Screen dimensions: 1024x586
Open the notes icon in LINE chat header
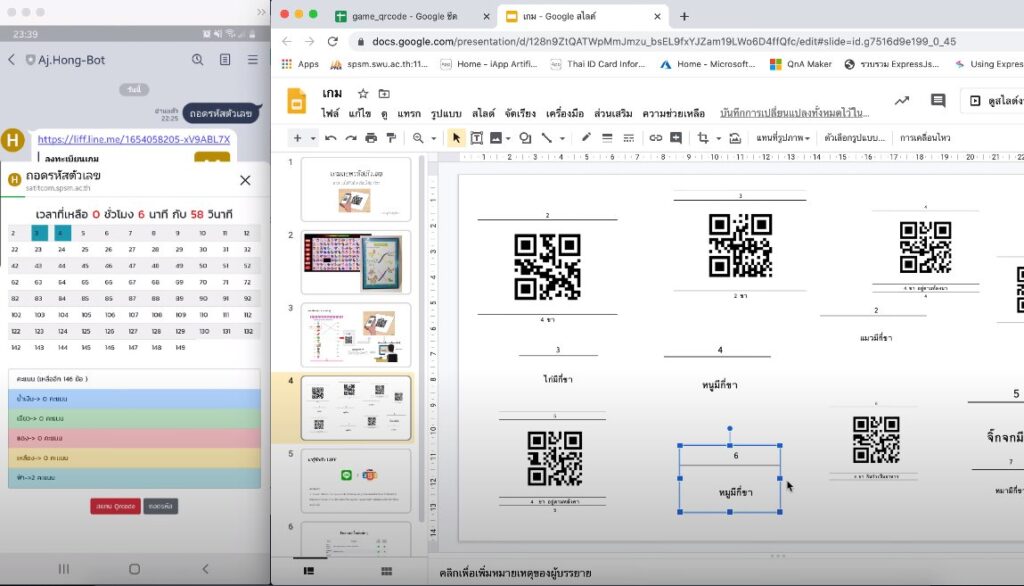(225, 59)
